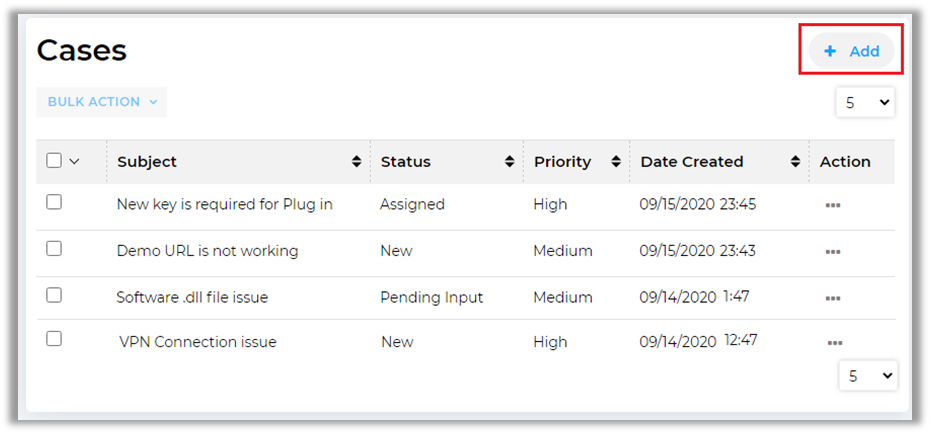931x434 pixels.
Task: Open the 'Demo URL is not working' case
Action: pos(207,251)
